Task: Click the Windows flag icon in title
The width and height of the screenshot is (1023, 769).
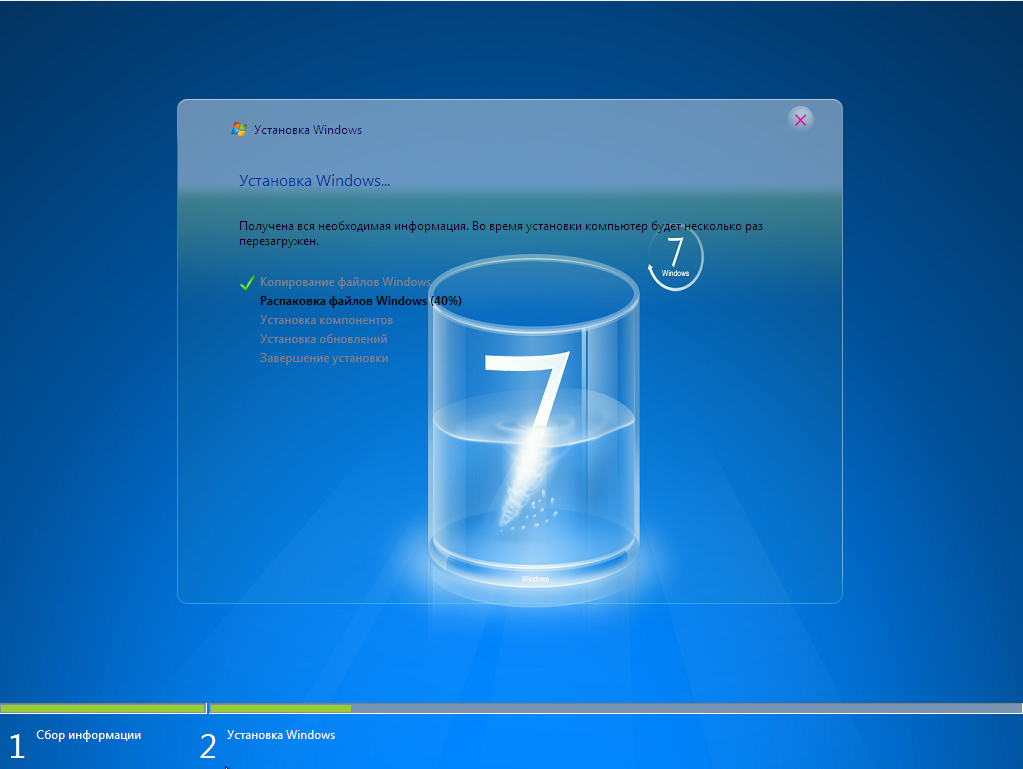Action: [x=239, y=129]
